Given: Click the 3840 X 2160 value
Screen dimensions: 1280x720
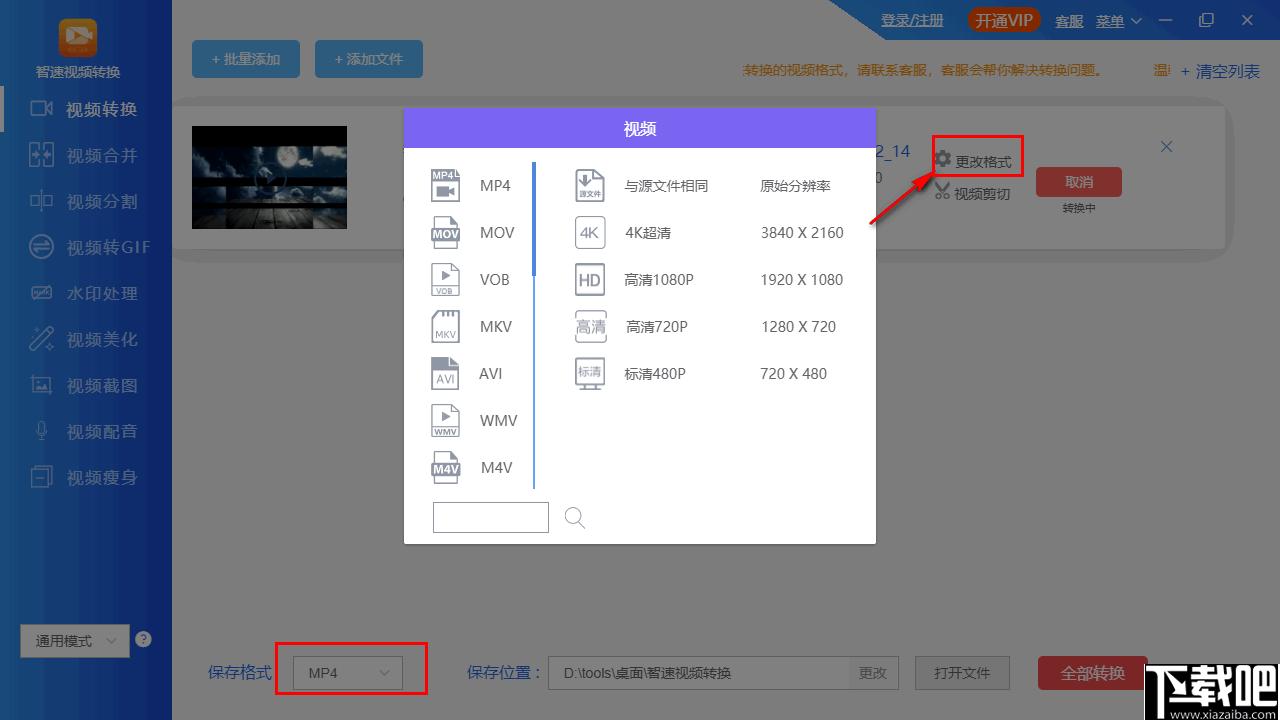Looking at the screenshot, I should coord(802,233).
